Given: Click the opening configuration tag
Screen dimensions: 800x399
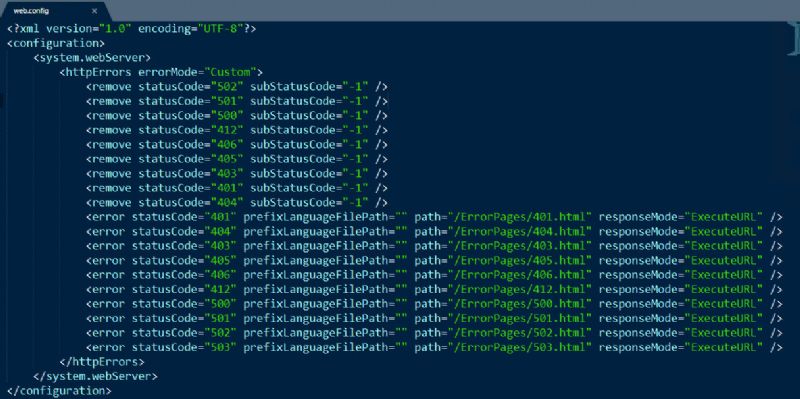Looking at the screenshot, I should click(x=56, y=43).
